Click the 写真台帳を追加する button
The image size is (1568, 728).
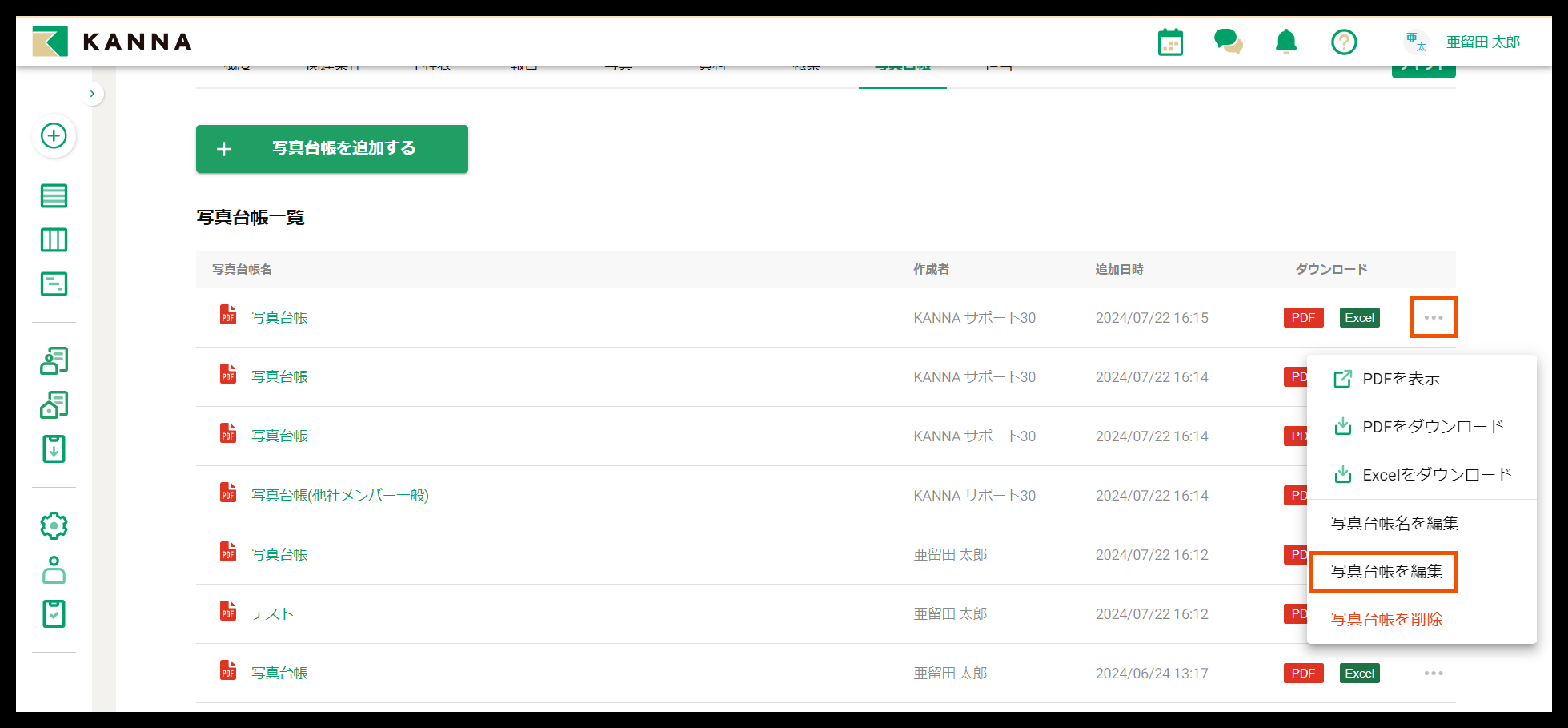tap(332, 149)
